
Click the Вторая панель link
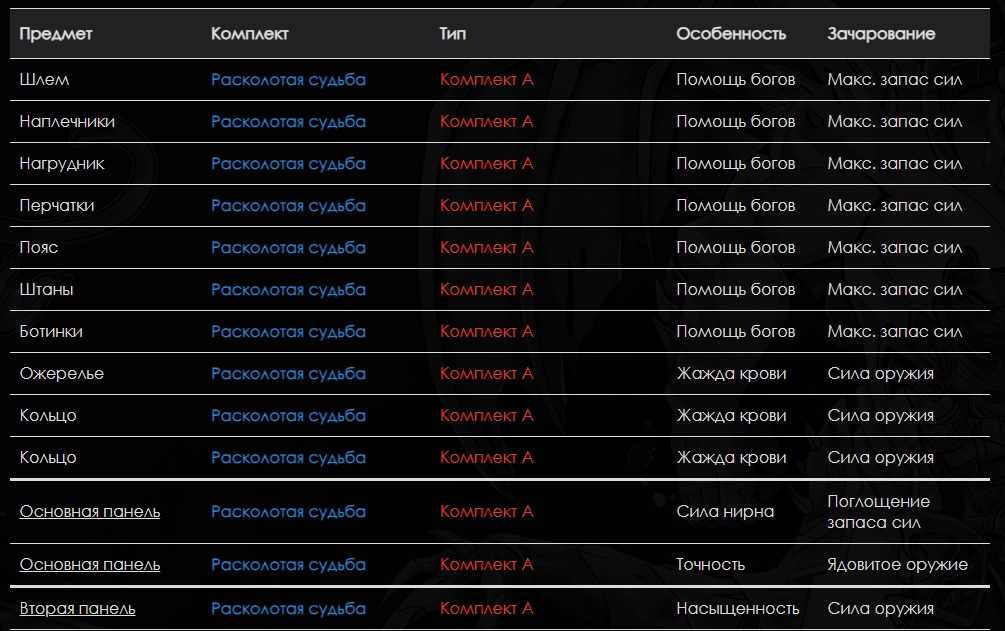(78, 609)
